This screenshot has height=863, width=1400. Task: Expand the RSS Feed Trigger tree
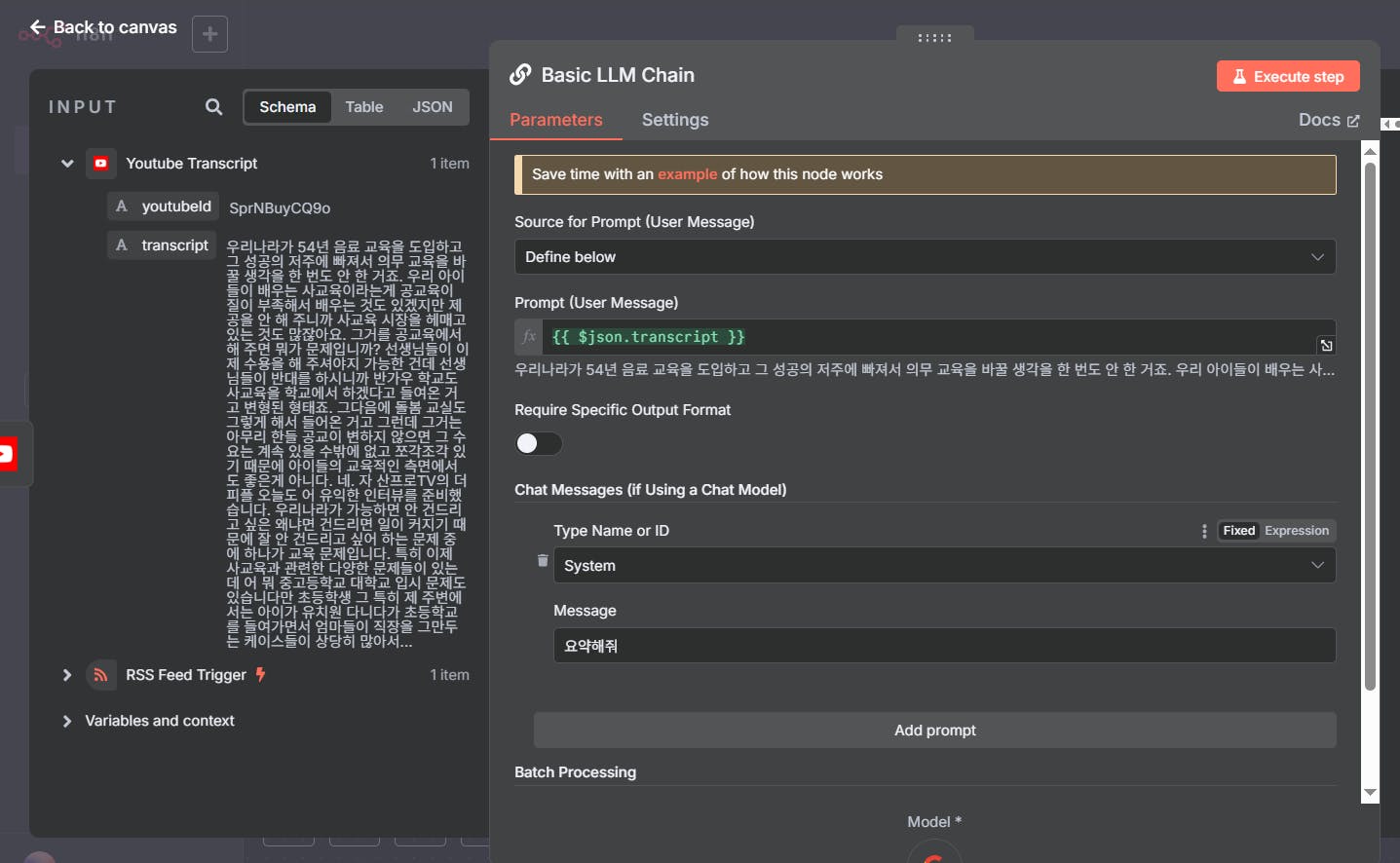pos(67,675)
